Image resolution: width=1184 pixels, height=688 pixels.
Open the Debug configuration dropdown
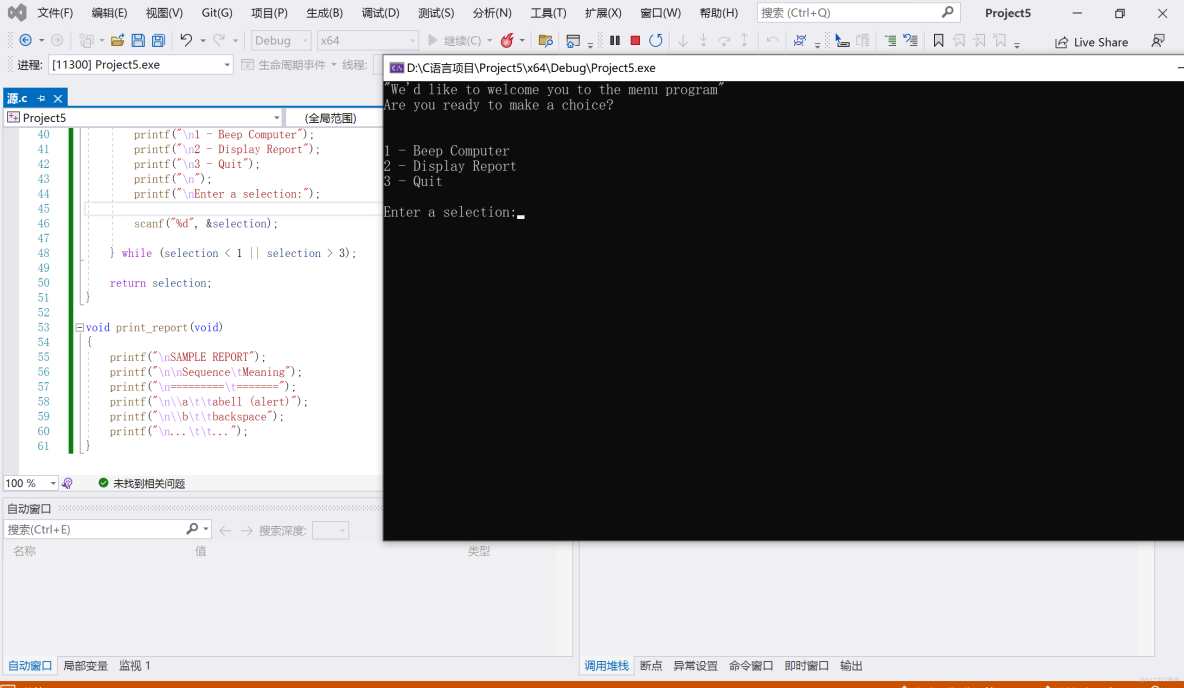point(280,40)
